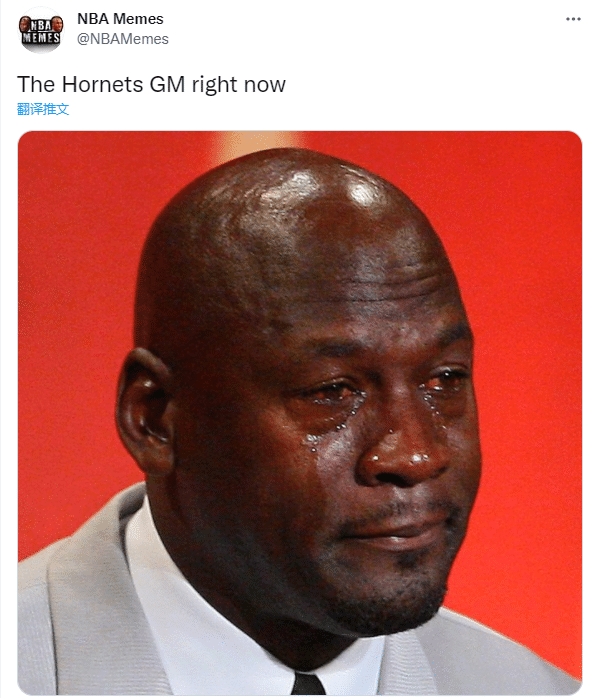Screen dimensions: 589x698
Task: Click the man's ear in the photo
Action: click(143, 410)
